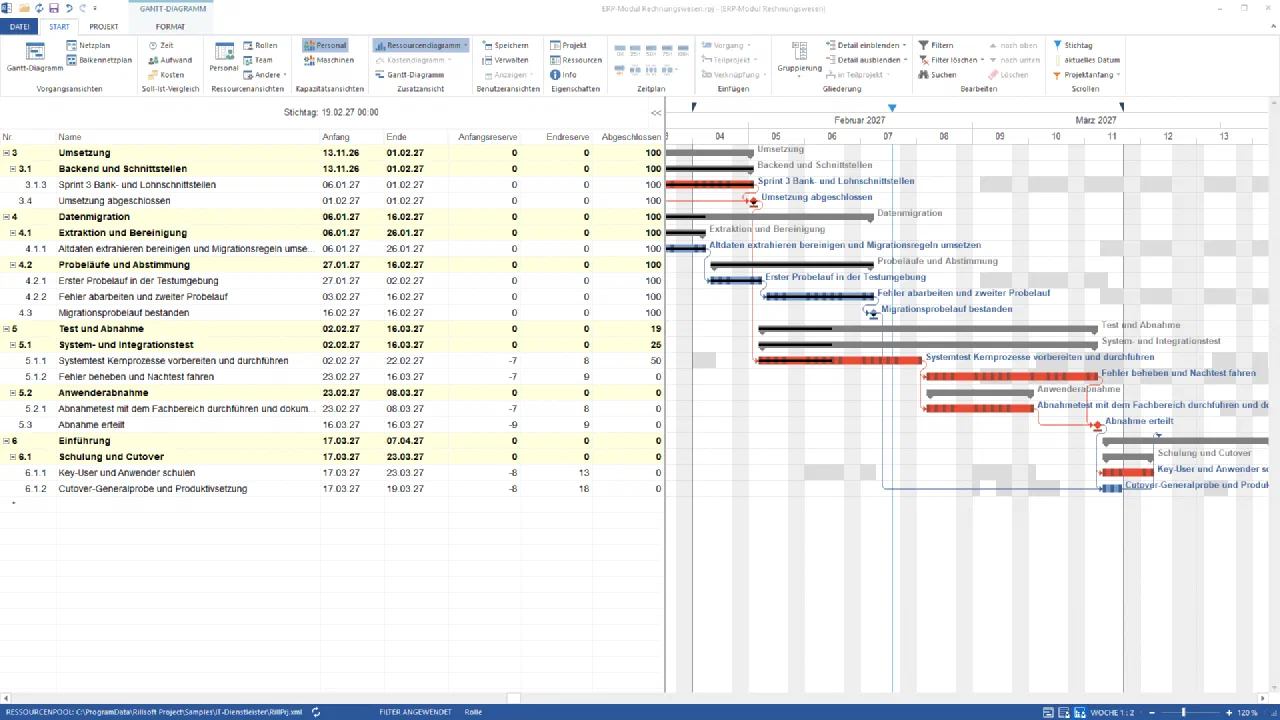Open Ressourcen properties
The width and height of the screenshot is (1280, 720).
(x=575, y=60)
